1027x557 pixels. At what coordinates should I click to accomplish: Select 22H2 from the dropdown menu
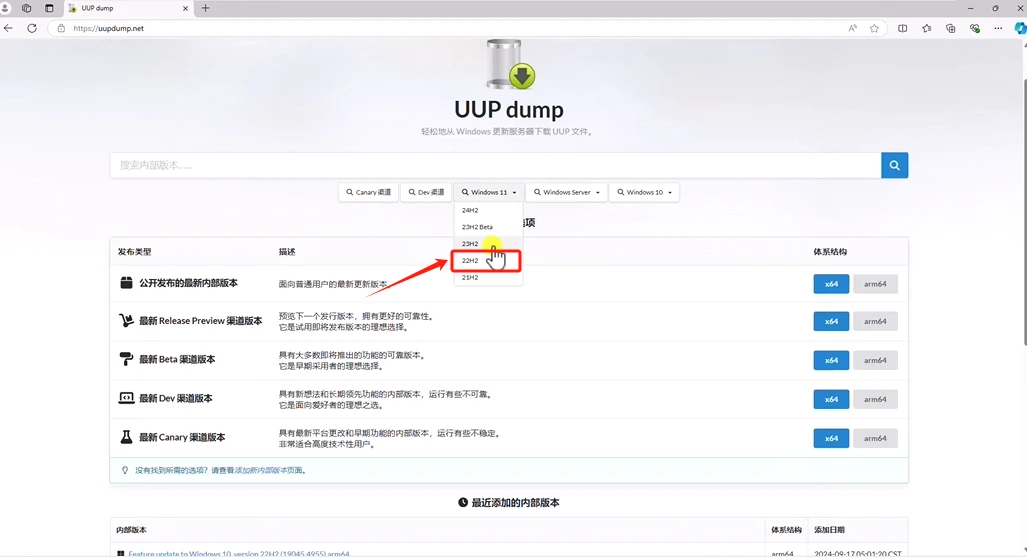pyautogui.click(x=488, y=261)
